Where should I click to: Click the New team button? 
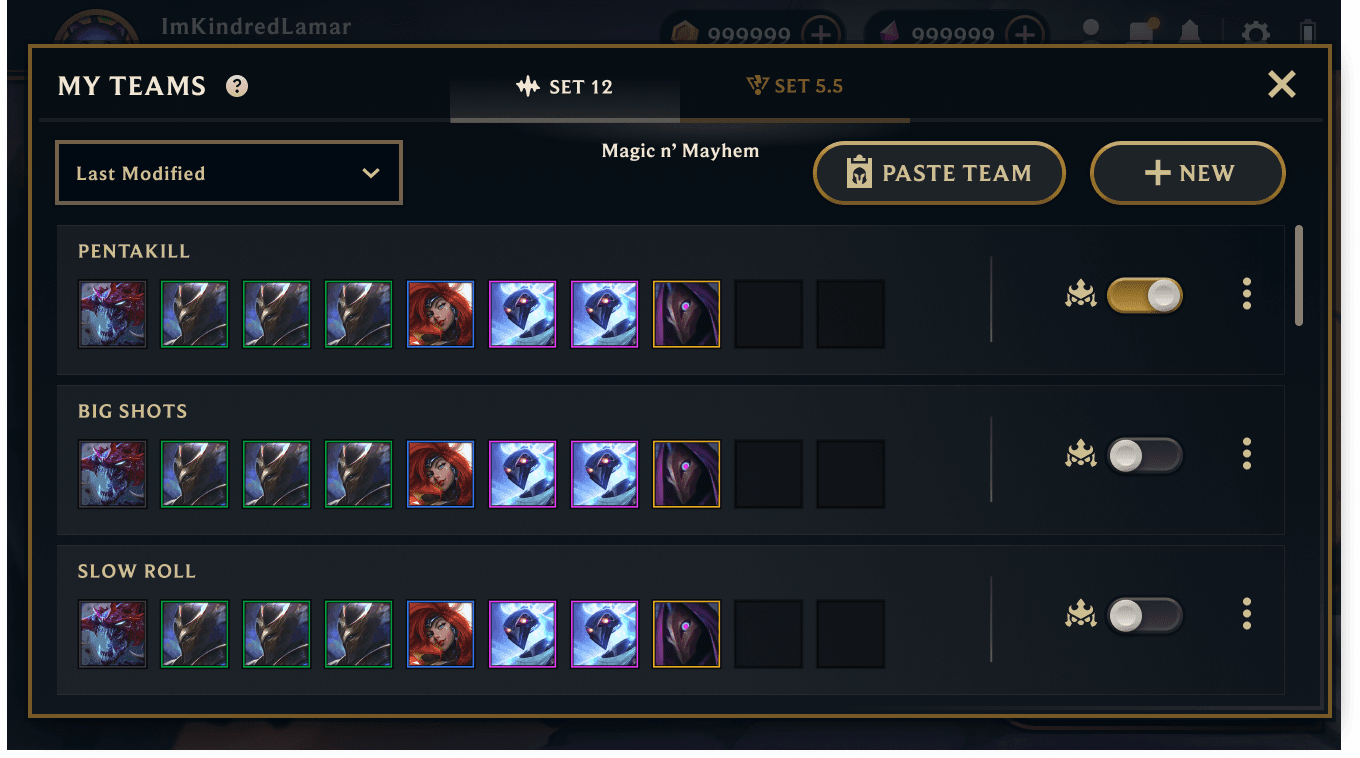1187,173
